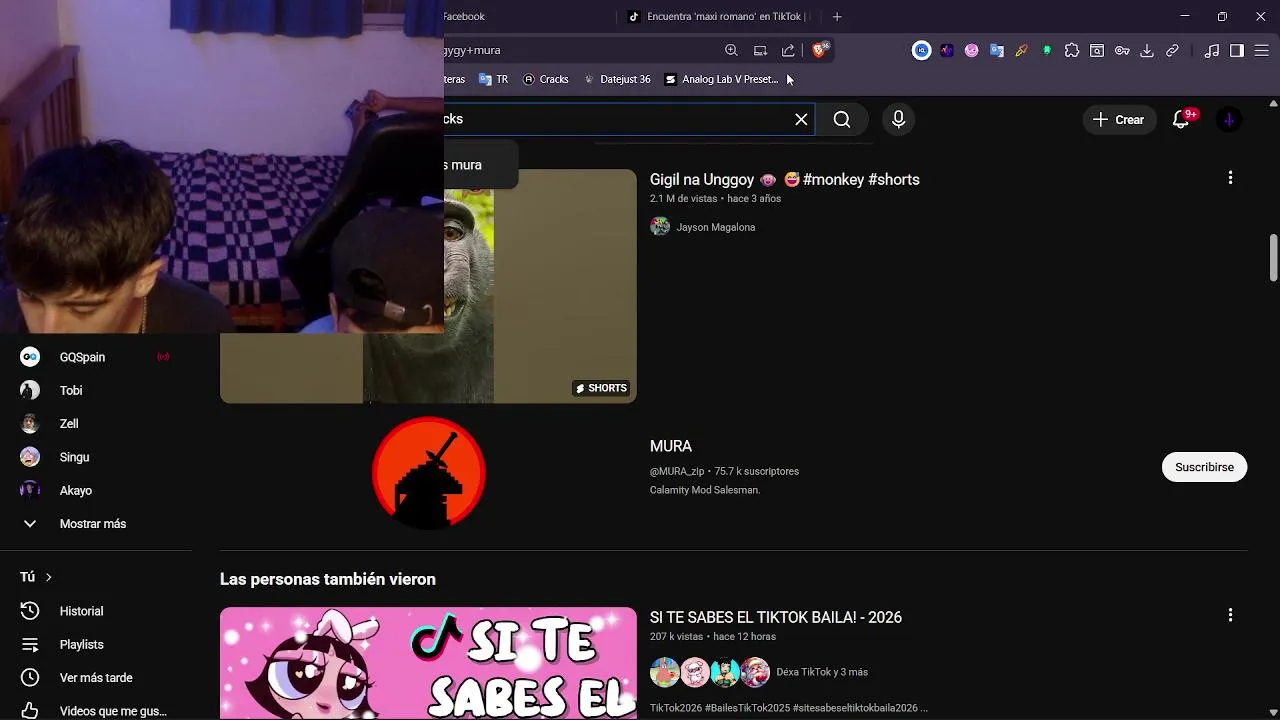1280x720 pixels.
Task: Select the eyedropper color picker extension
Action: pos(1022,50)
